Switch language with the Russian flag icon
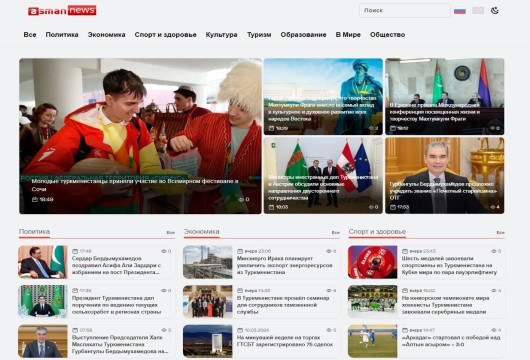Viewport: 530px width, 360px height. coord(460,10)
